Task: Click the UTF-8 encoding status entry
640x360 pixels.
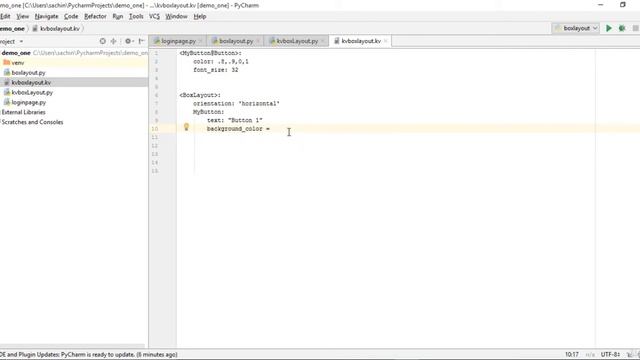Action: [610, 354]
